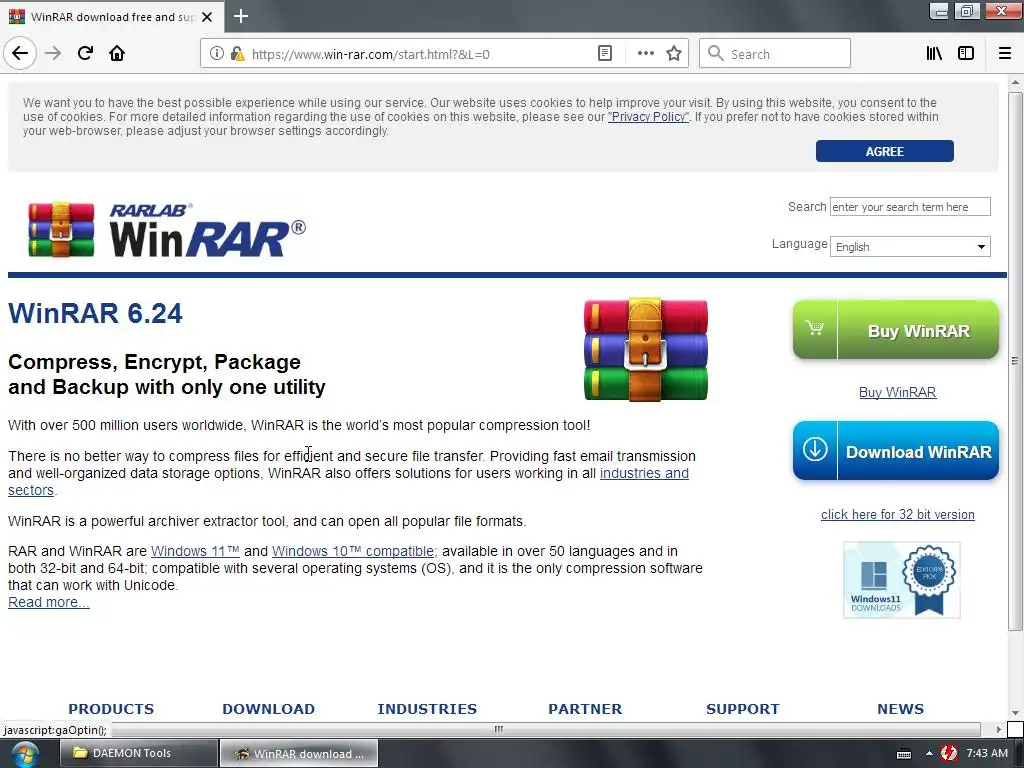This screenshot has width=1024, height=768.
Task: Go back with the browser back arrow
Action: point(20,53)
